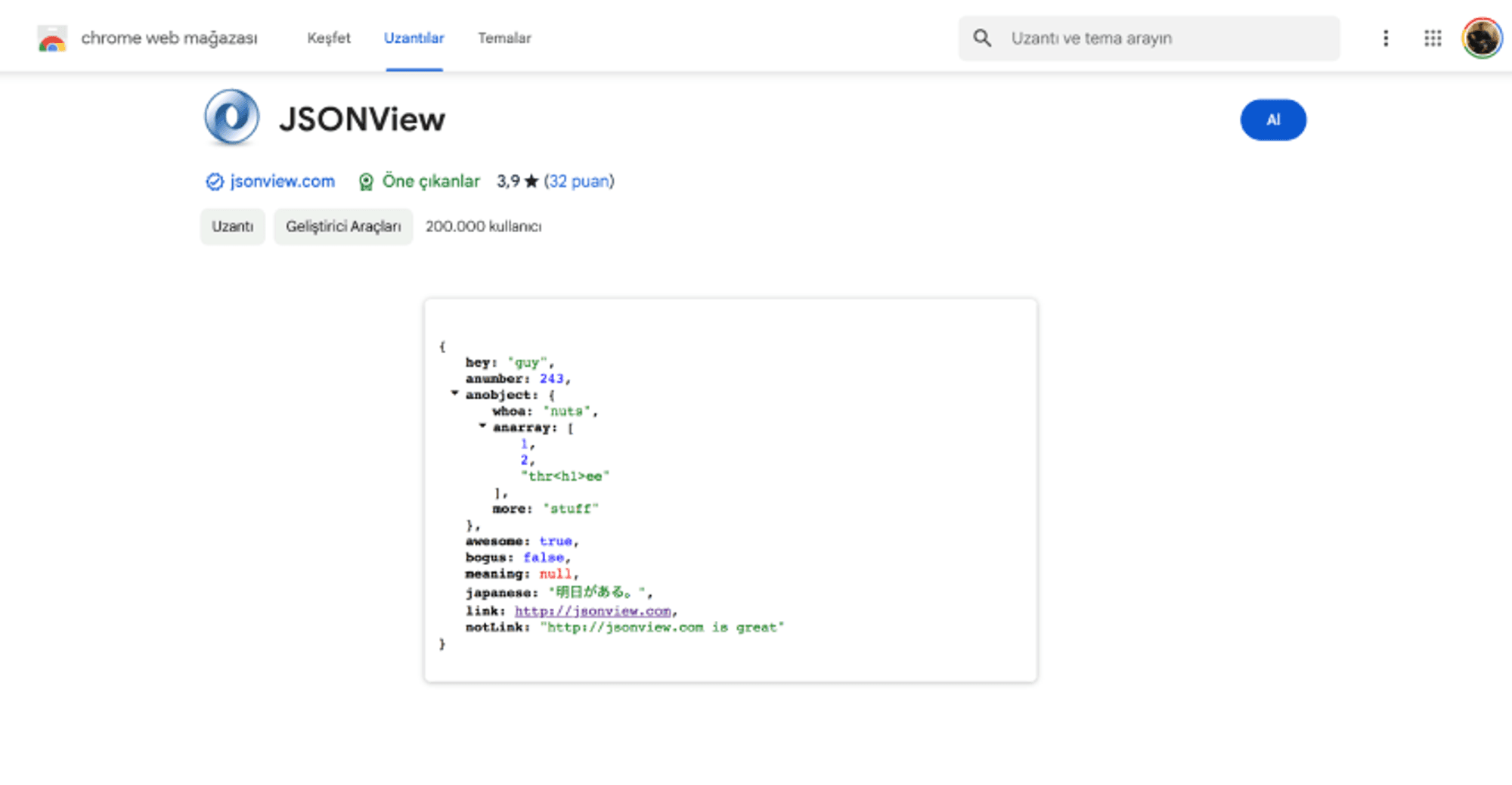Focus the Uzantı ve tema arayın search field
Screen dimensions: 1512x785
coord(1164,39)
